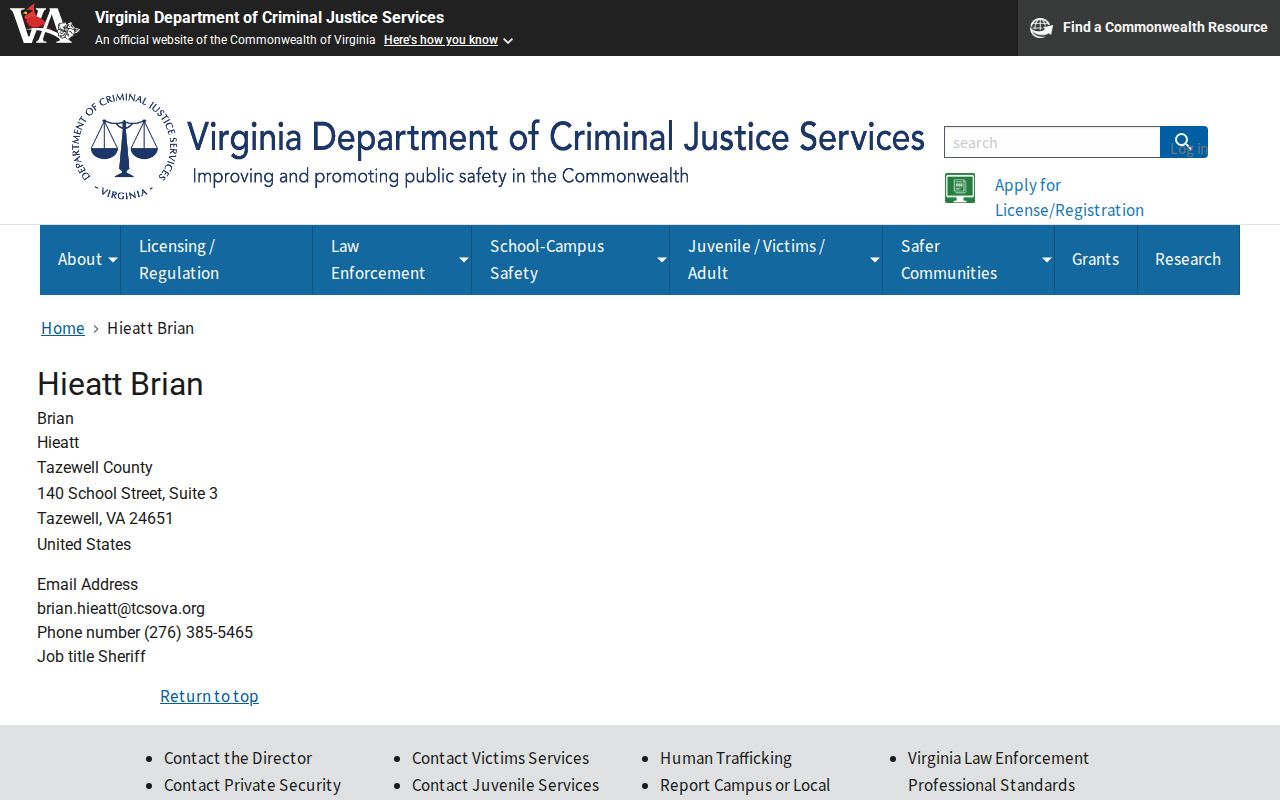Open Virginia Law Enforcement Professional Standards link
Viewport: 1280px width, 800px height.
[x=998, y=771]
